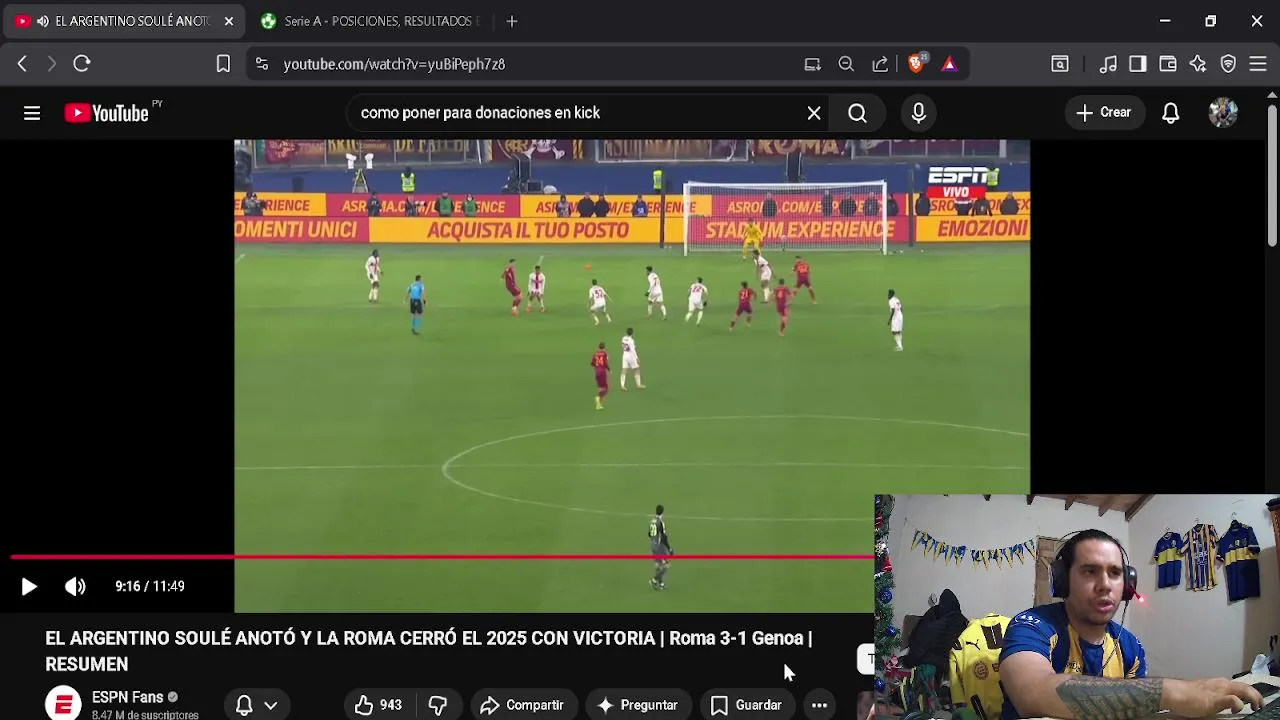This screenshot has width=1280, height=720.
Task: Reload the current page
Action: coord(82,64)
